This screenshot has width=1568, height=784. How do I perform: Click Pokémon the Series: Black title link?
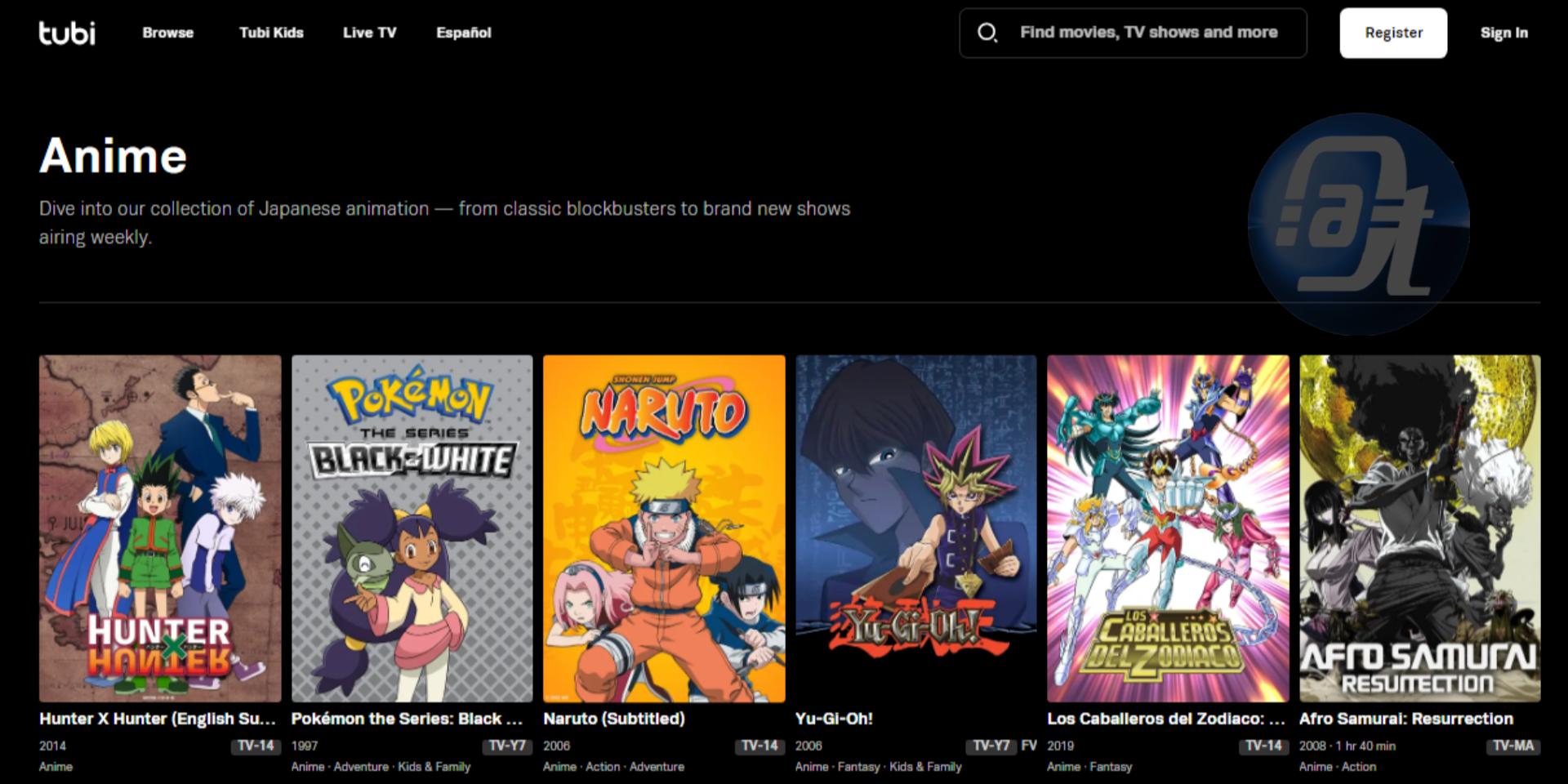407,719
